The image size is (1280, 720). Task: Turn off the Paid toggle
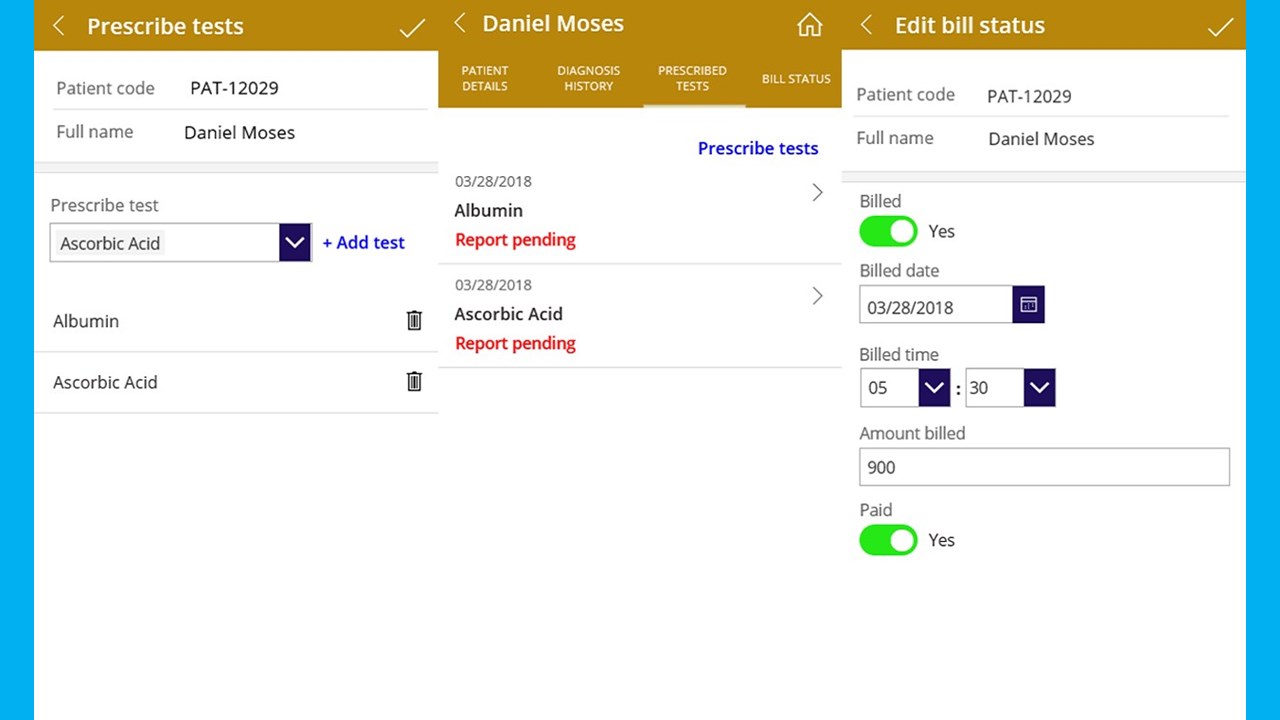click(x=888, y=540)
